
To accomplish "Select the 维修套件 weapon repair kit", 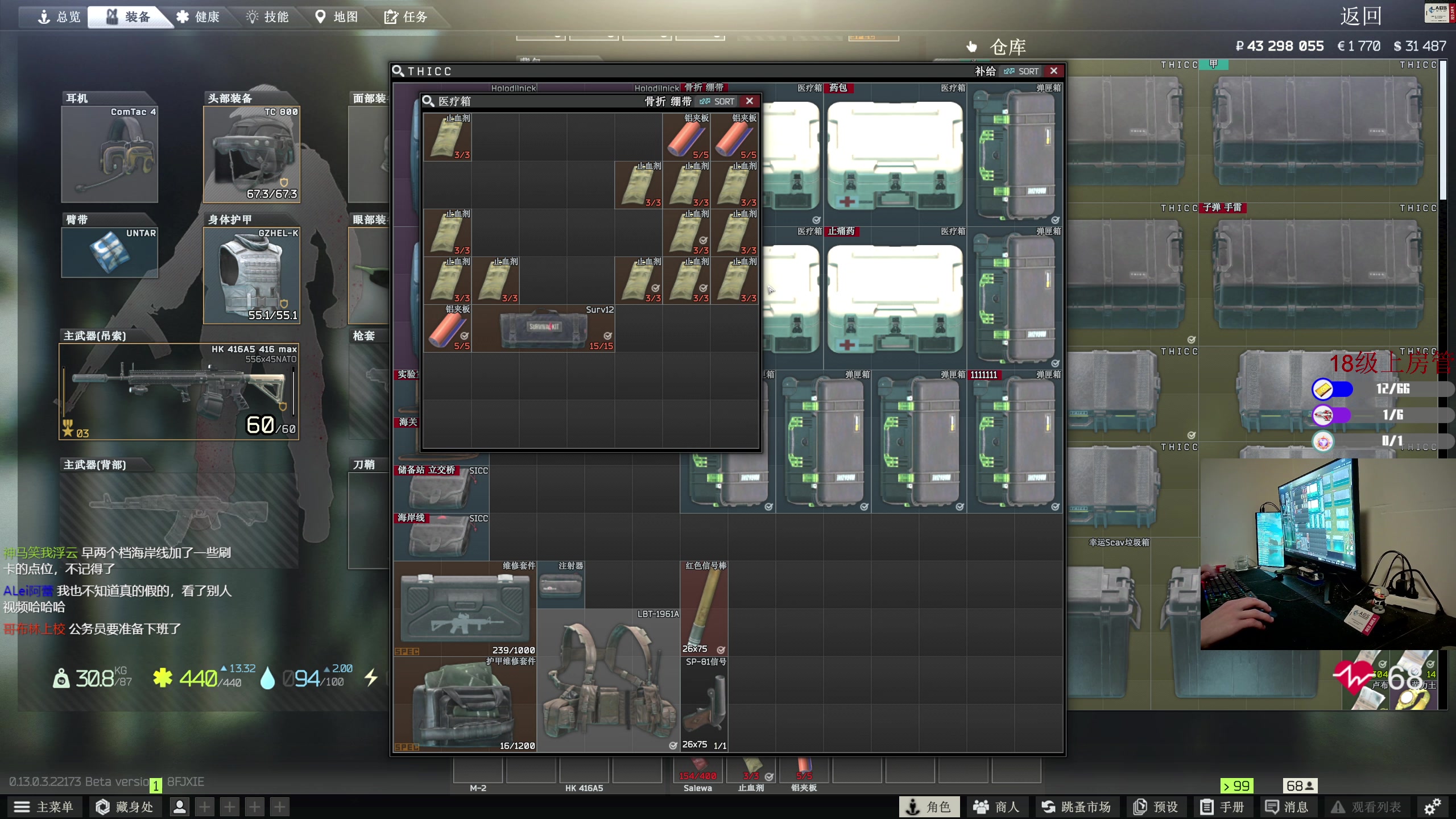I will 465,609.
